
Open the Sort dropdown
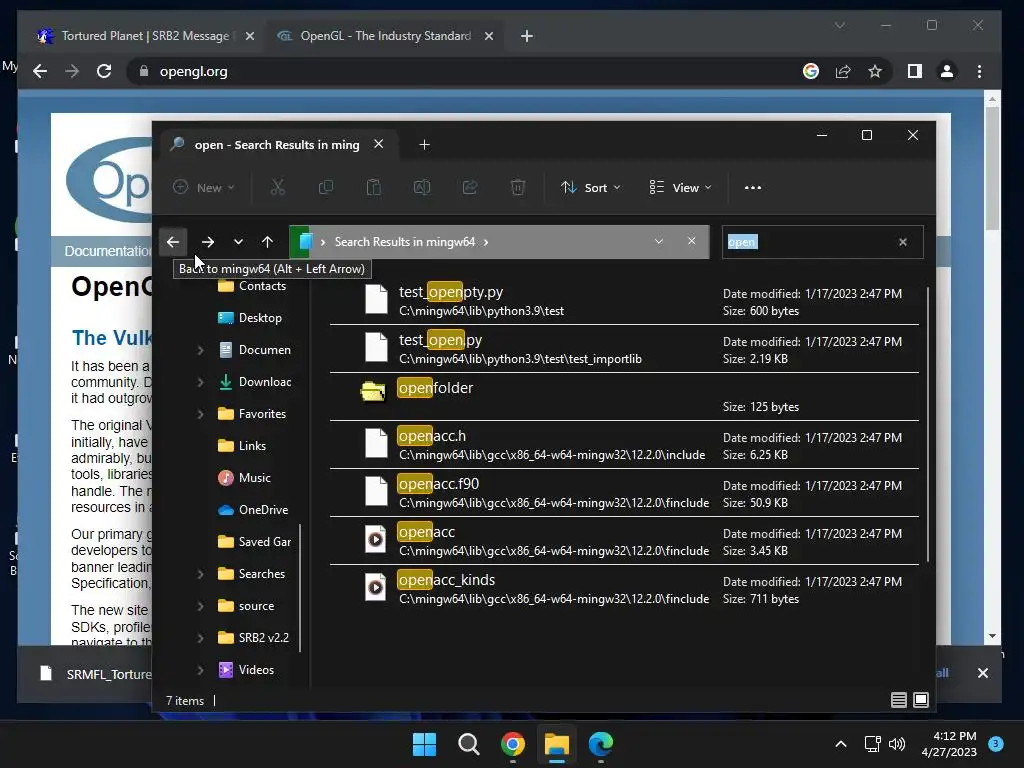[590, 188]
